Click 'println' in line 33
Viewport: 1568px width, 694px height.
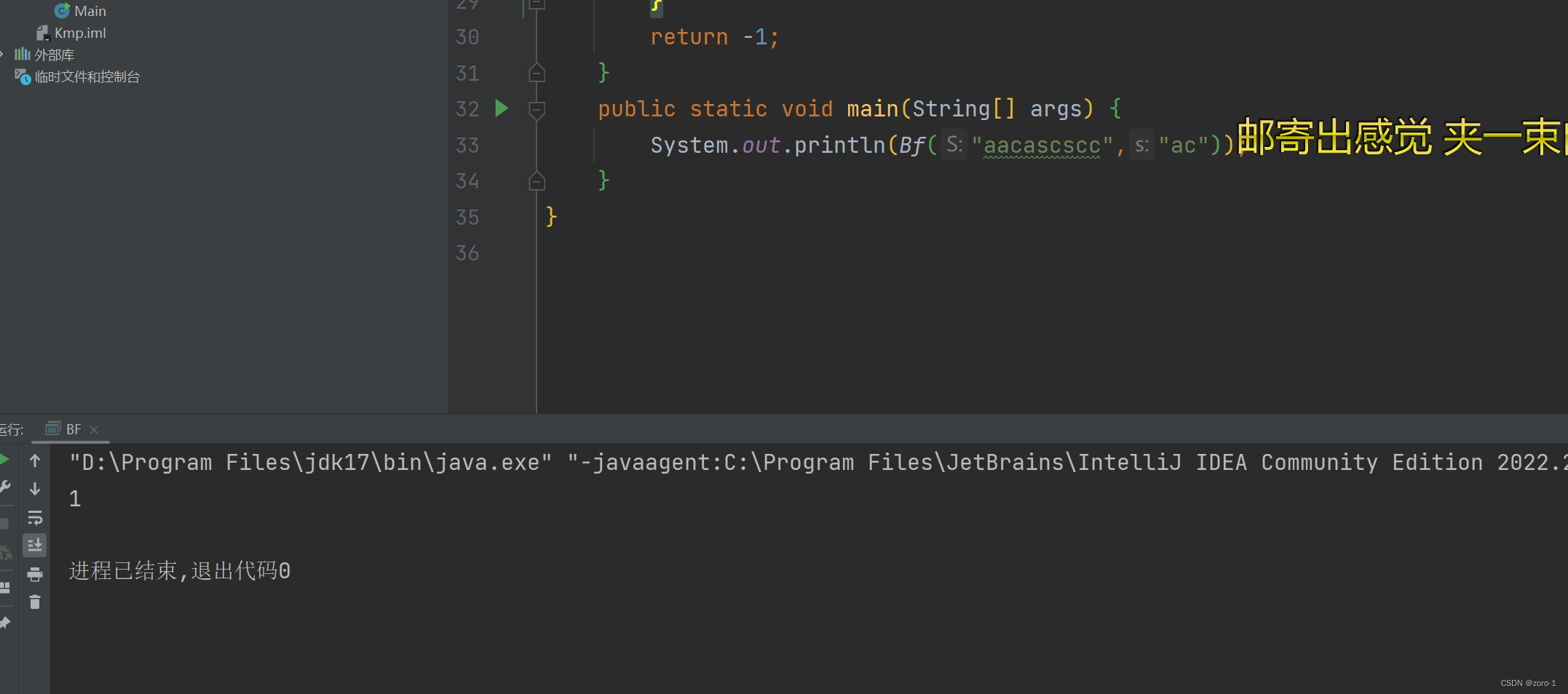[x=839, y=145]
